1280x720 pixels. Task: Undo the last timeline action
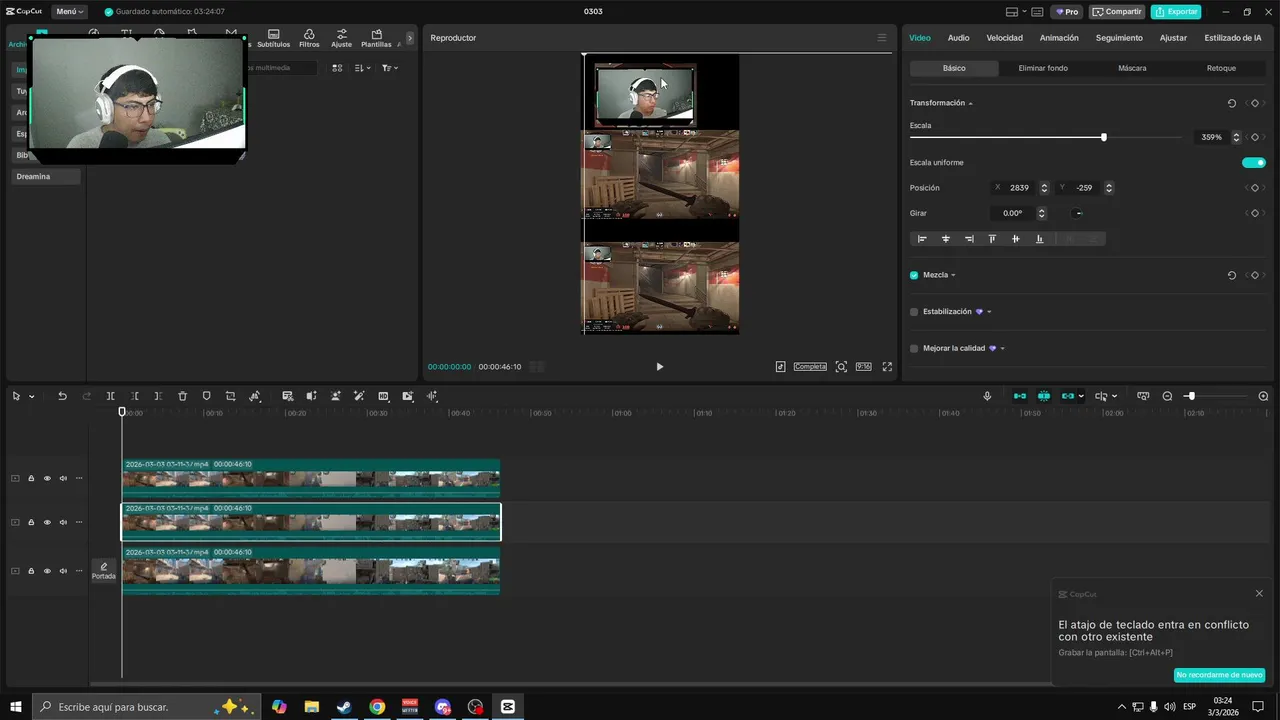point(62,396)
